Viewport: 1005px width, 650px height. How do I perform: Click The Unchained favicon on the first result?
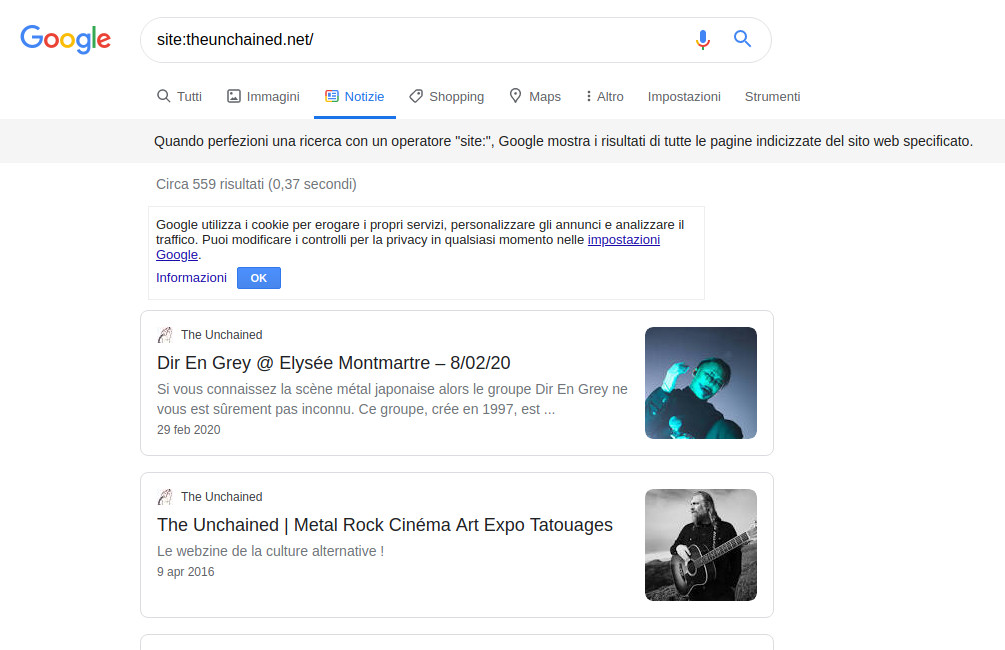[165, 333]
